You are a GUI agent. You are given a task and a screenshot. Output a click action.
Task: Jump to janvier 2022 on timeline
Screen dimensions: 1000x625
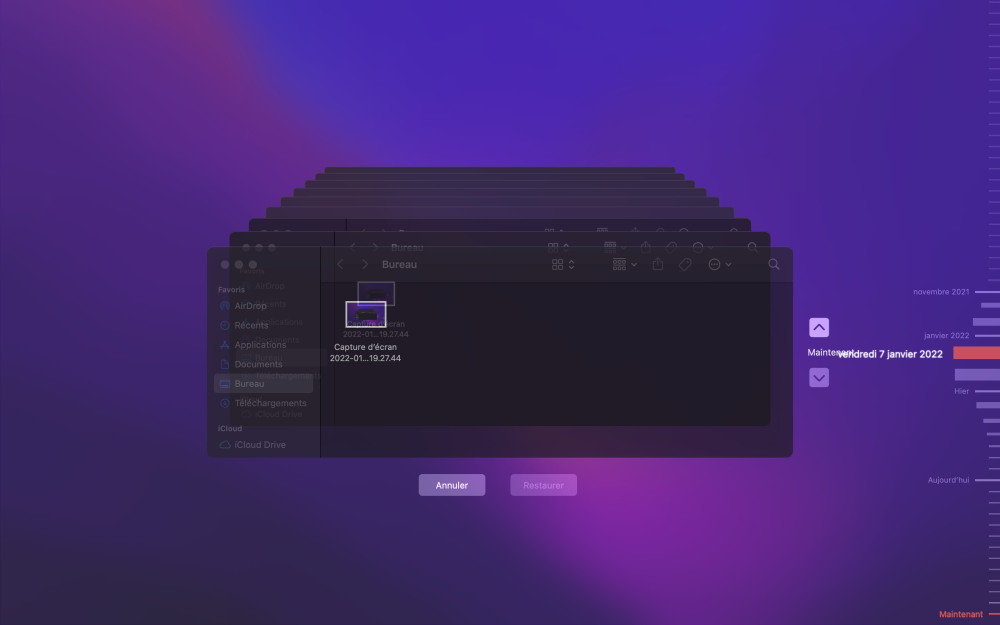click(x=946, y=335)
